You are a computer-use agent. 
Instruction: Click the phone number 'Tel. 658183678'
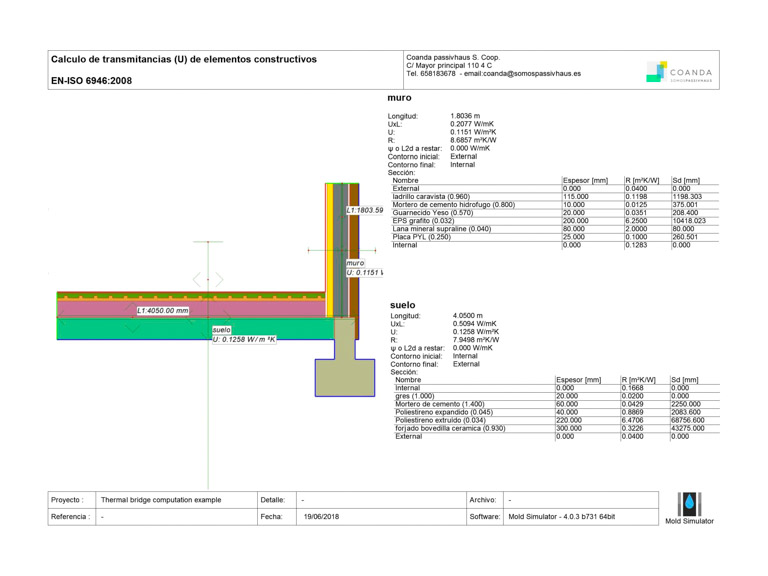(431, 73)
